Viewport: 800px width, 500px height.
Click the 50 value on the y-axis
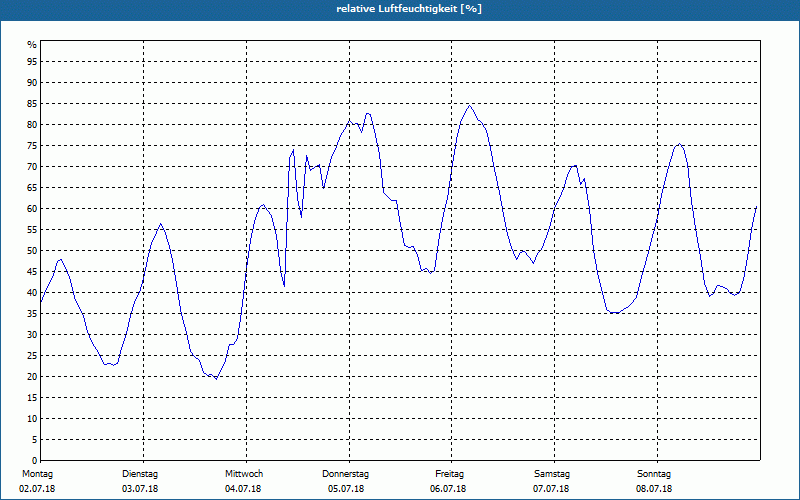click(x=32, y=251)
